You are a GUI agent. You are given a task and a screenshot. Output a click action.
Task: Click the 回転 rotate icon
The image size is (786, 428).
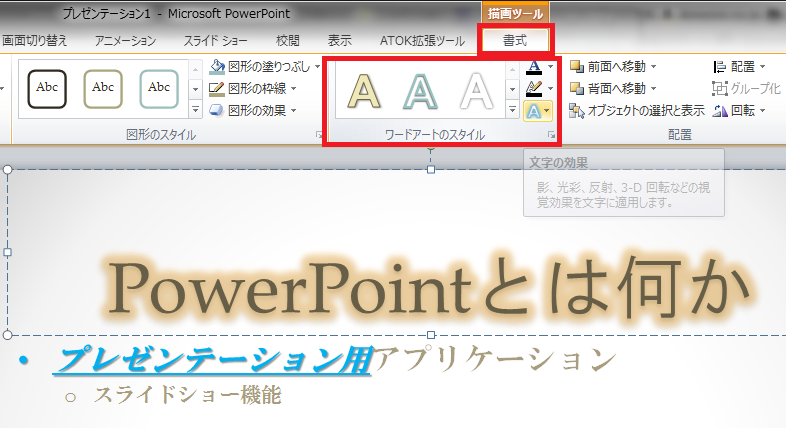720,110
